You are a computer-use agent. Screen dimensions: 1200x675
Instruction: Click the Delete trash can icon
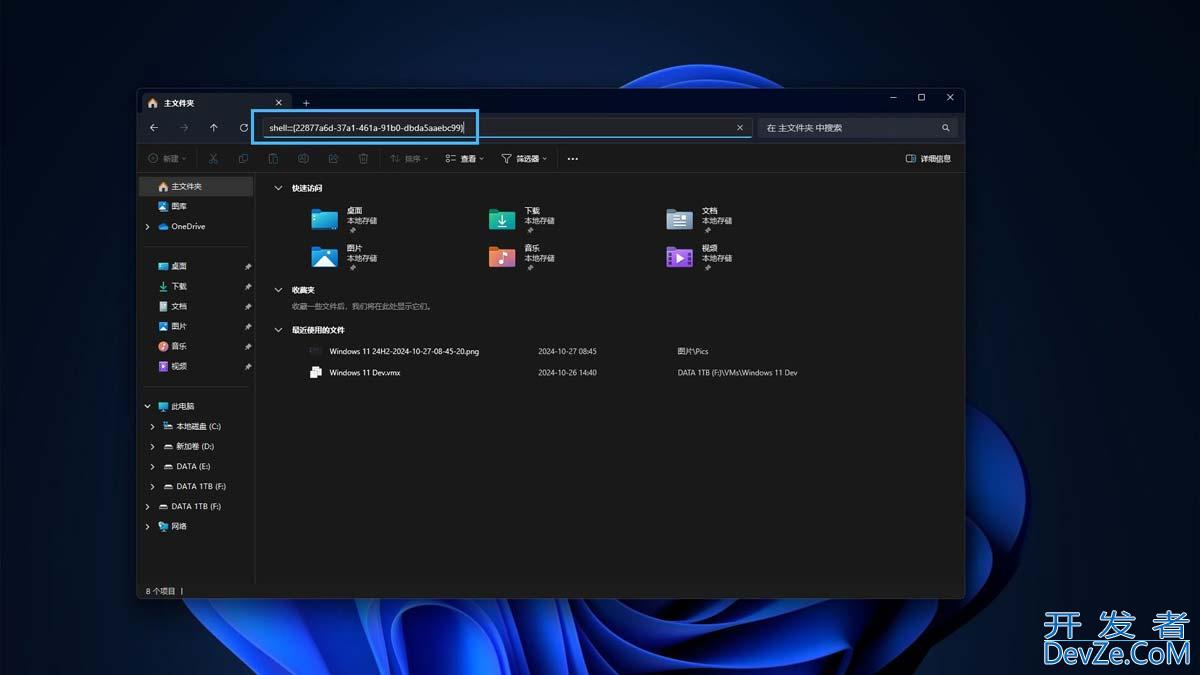click(x=363, y=158)
